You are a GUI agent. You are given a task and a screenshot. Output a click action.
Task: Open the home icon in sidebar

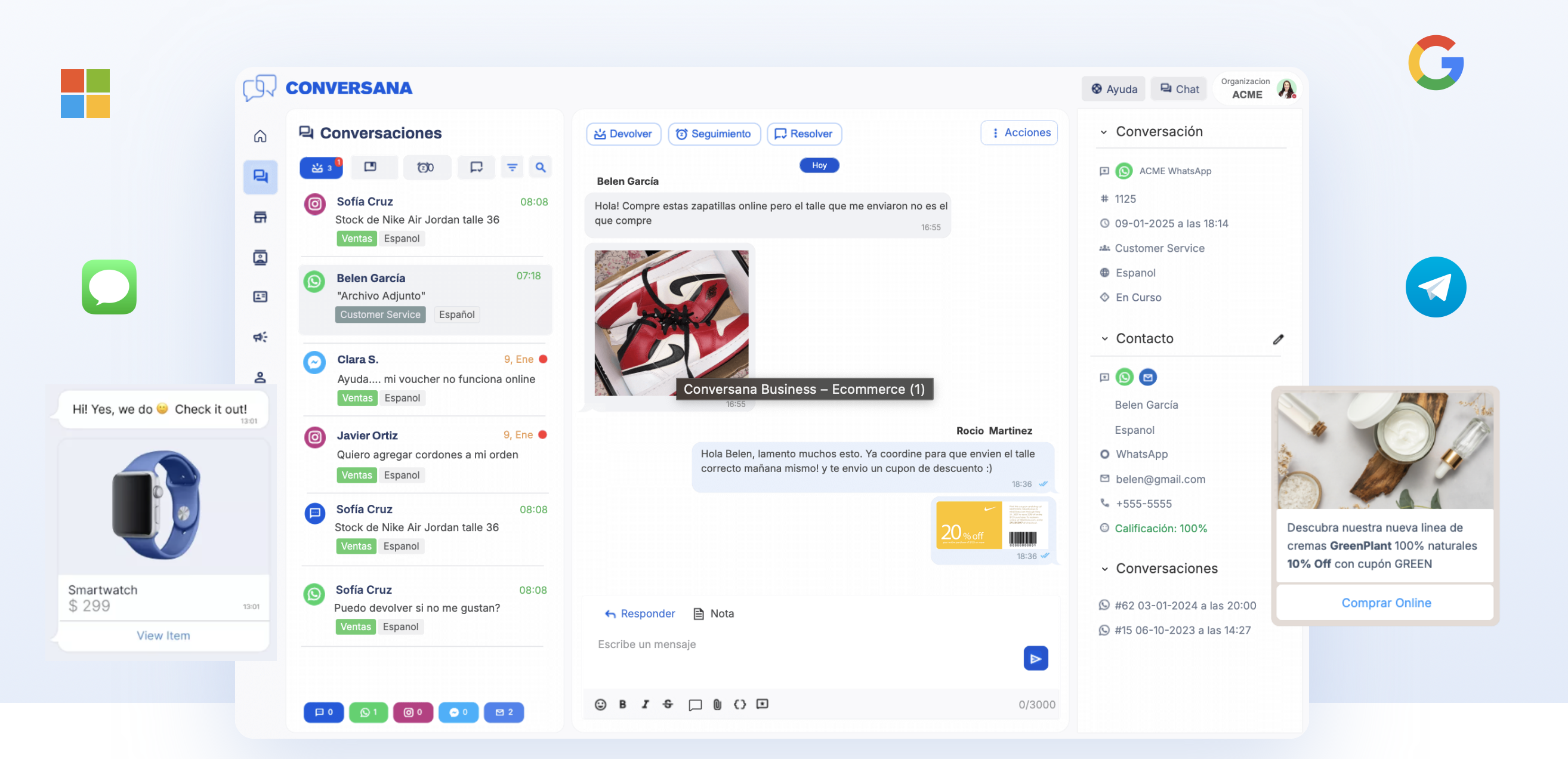coord(260,135)
